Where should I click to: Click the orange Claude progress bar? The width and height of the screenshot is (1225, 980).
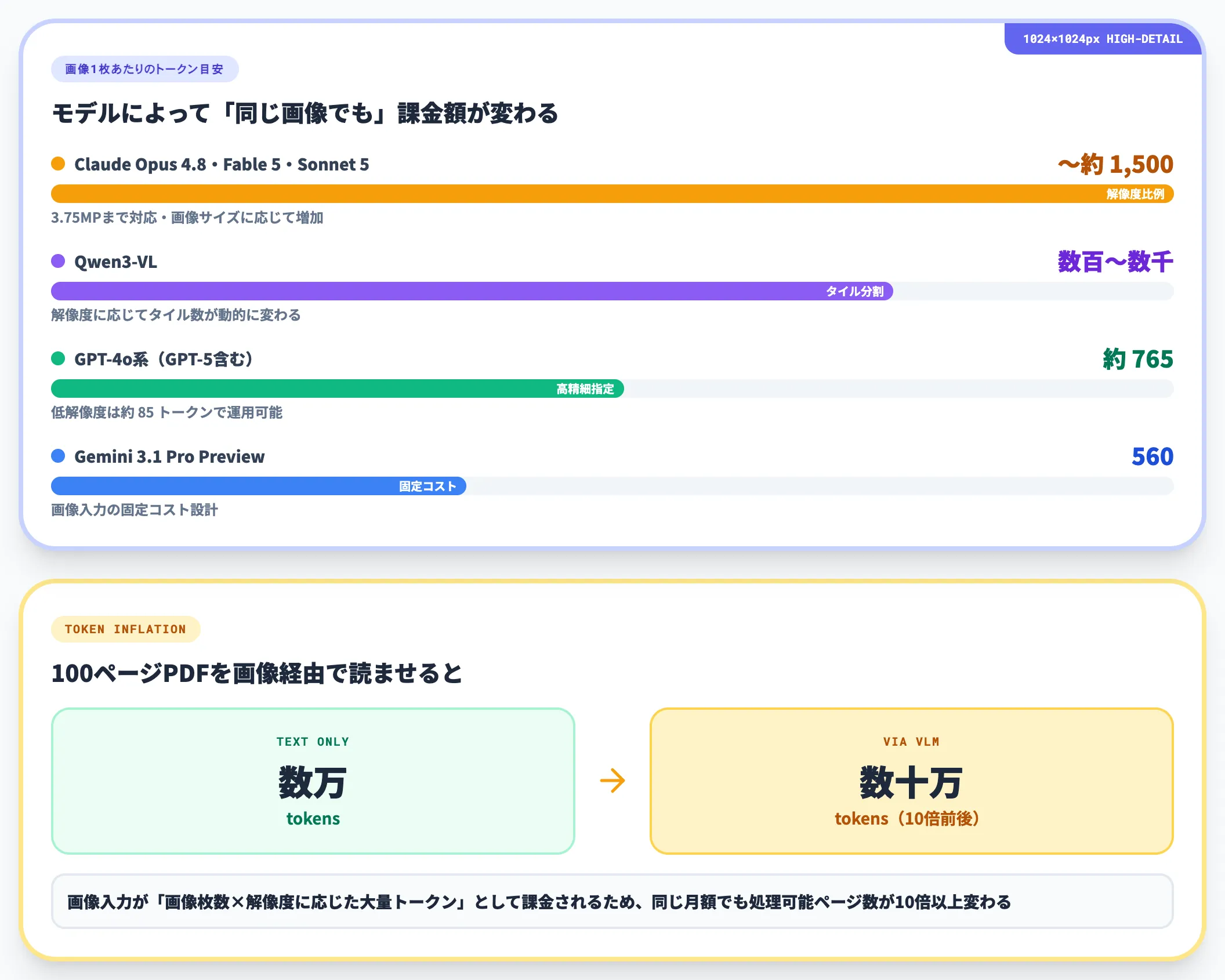pos(612,194)
